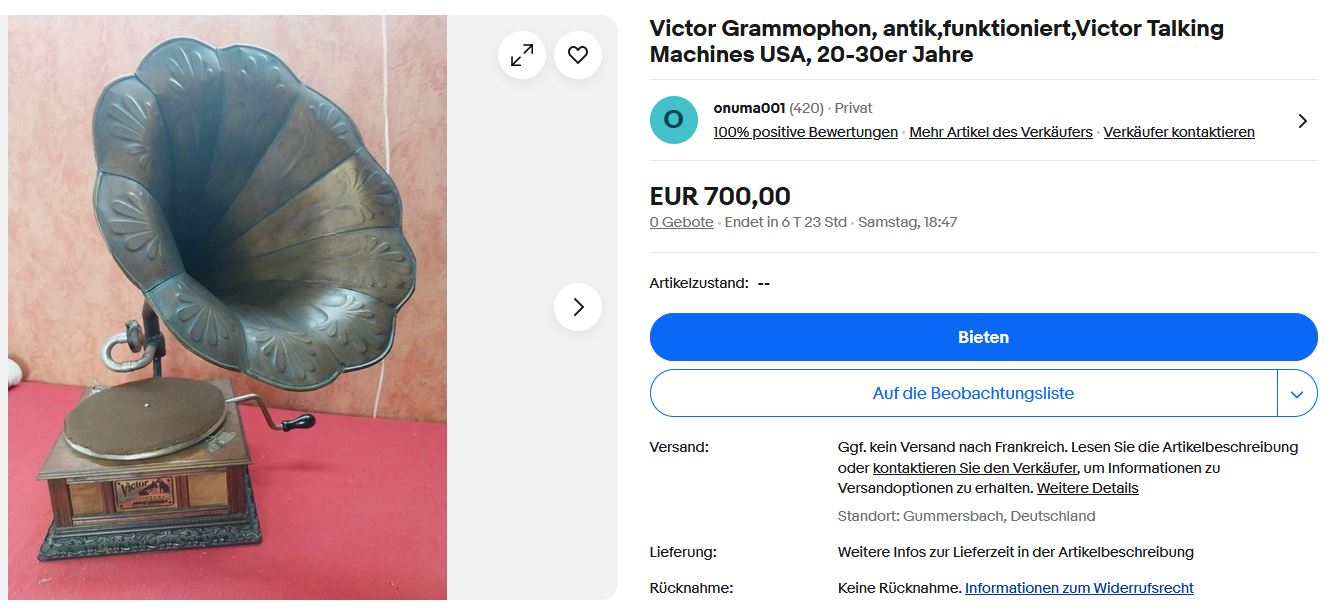Open 'kontaktieren Sie den Verkäufer' shipping link
This screenshot has width=1333, height=611.
pyautogui.click(x=975, y=468)
